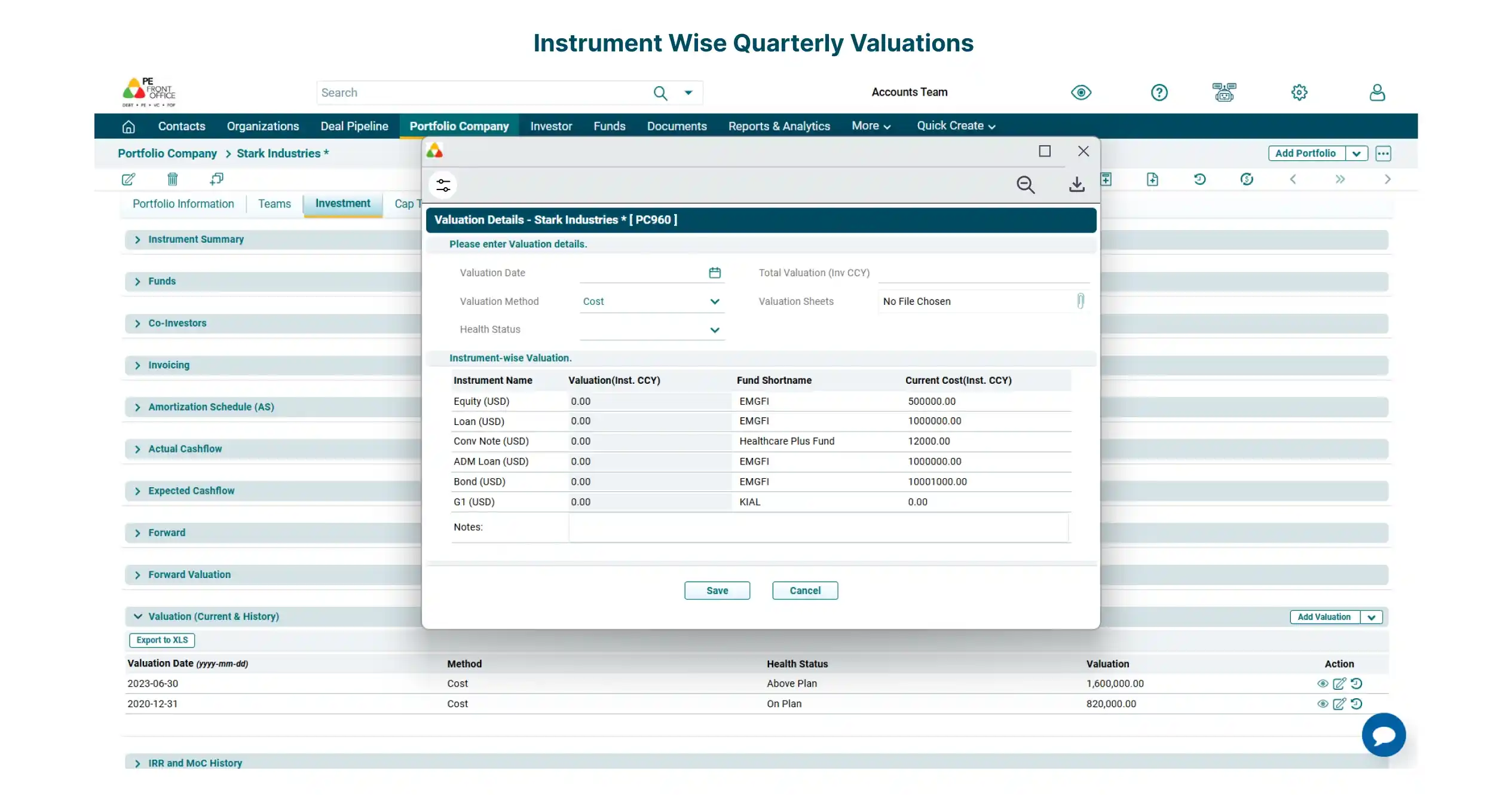Edit the 2023-06-30 valuation row
This screenshot has width=1512, height=795.
[x=1339, y=683]
